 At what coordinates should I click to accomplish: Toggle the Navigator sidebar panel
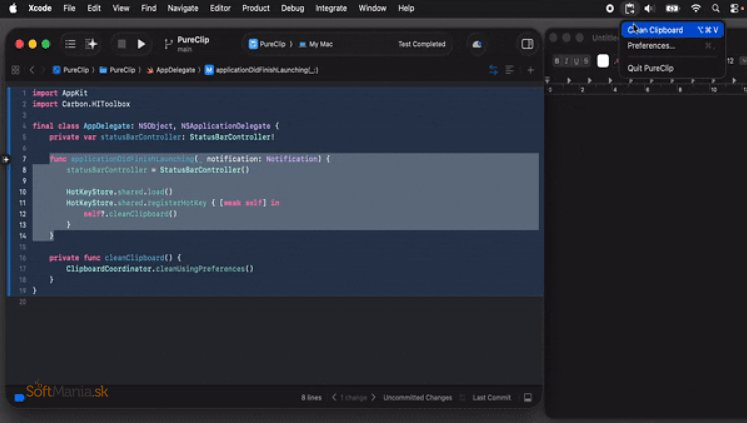click(x=70, y=44)
